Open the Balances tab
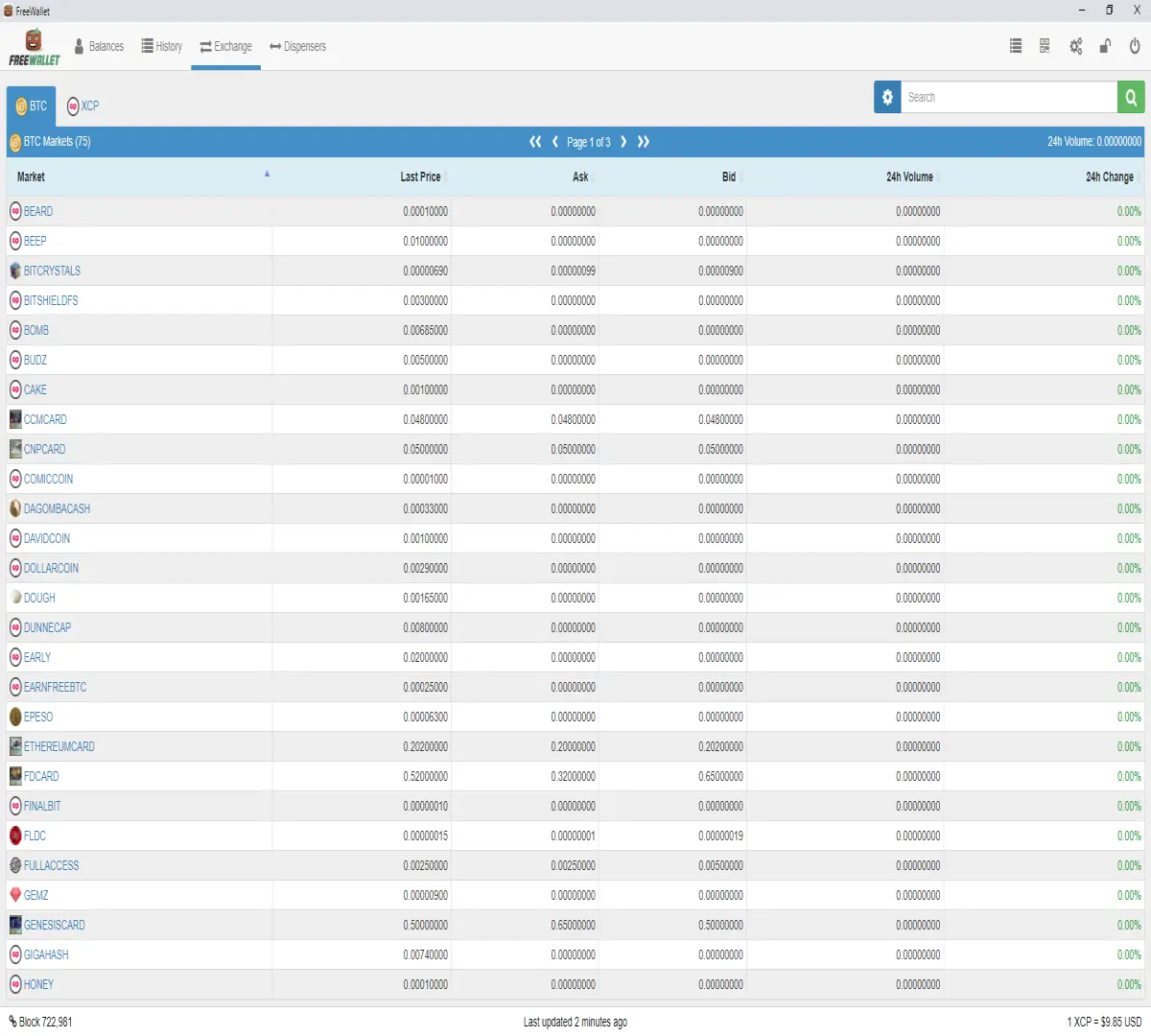Screen dimensions: 1151x1036 click(99, 46)
